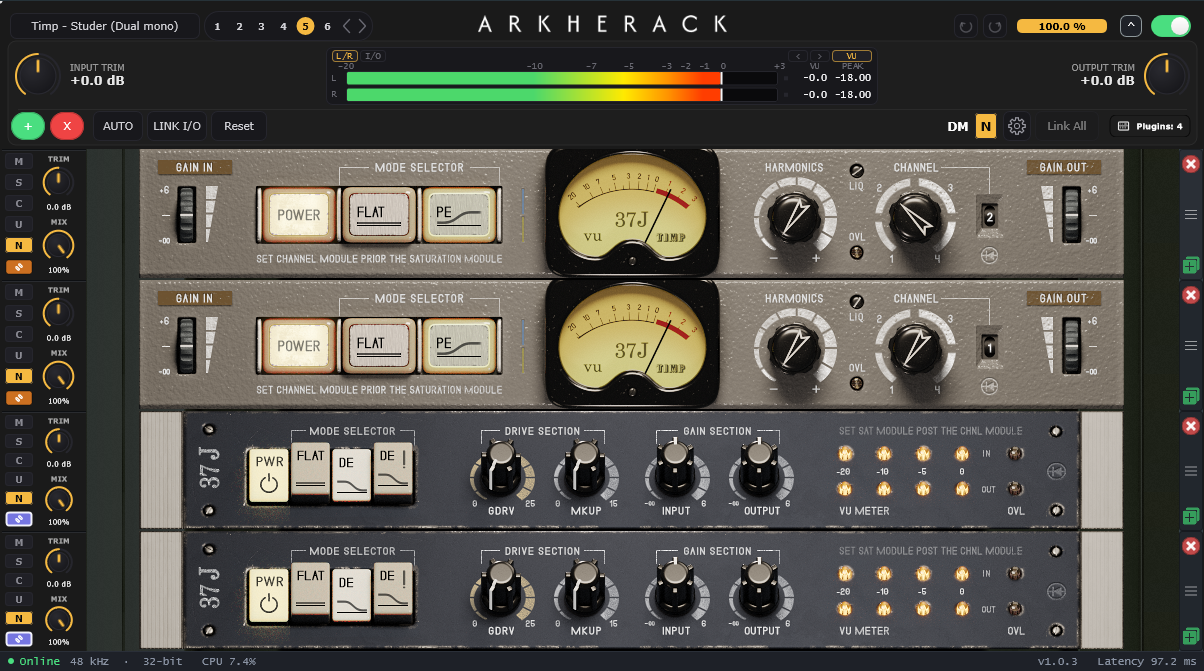Viewport: 1204px width, 671px height.
Task: Click the purple link icon on fourth strip
Action: tap(18, 638)
